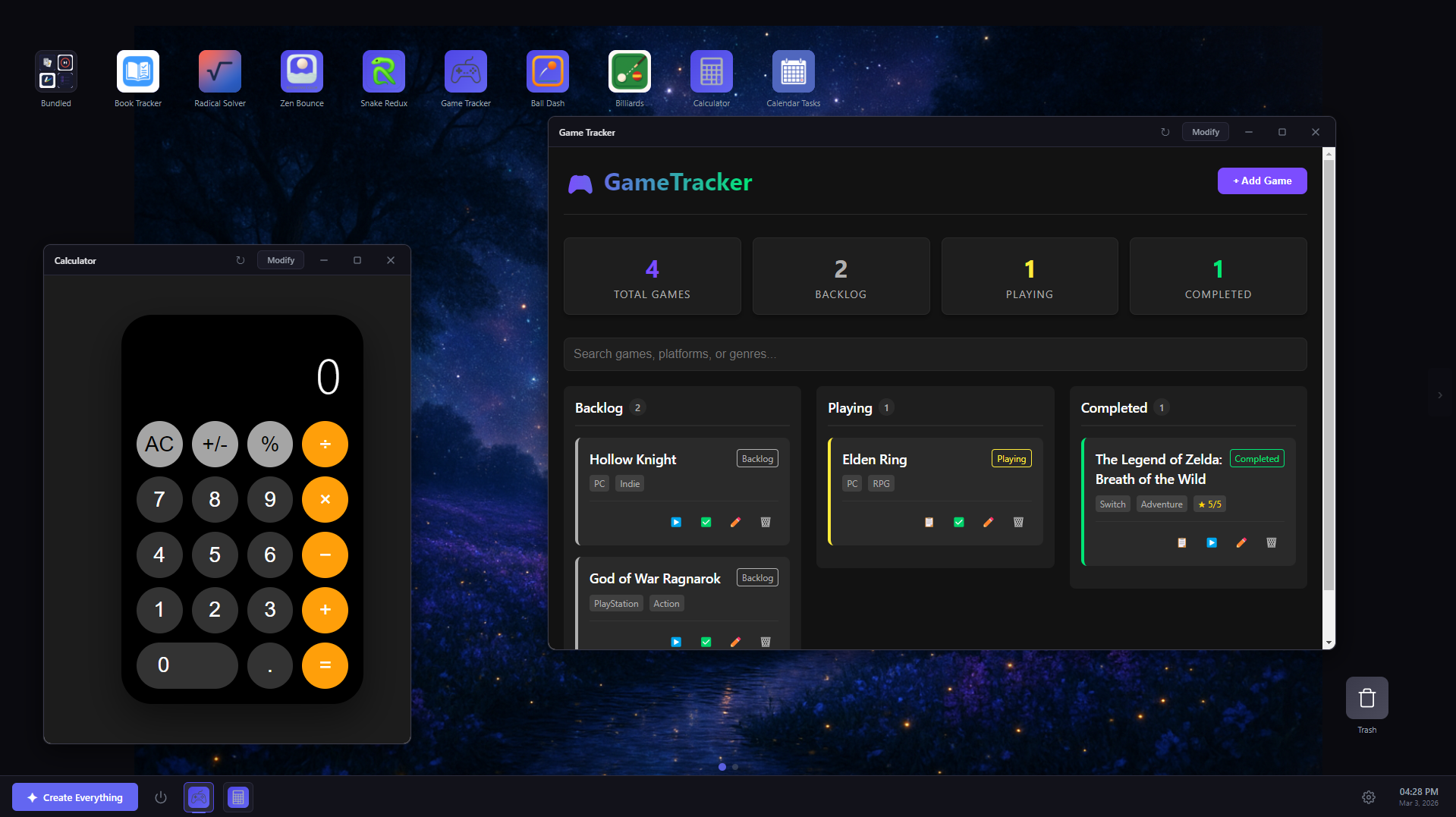The image size is (1456, 817).
Task: Launch Book Tracker from the desktop
Action: [x=138, y=71]
